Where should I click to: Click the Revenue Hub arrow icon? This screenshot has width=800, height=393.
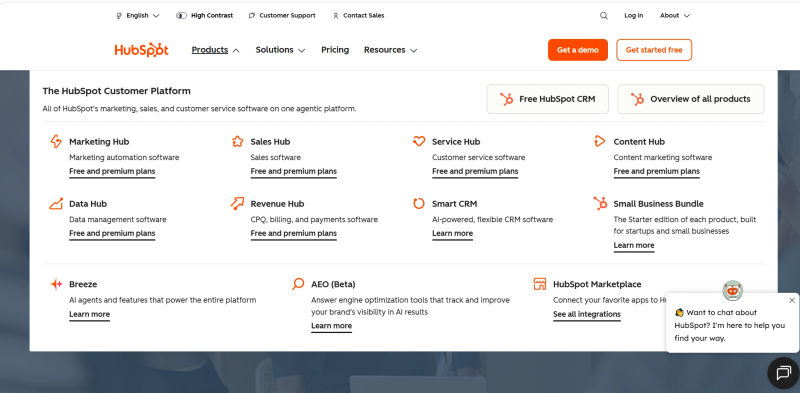[x=237, y=204]
